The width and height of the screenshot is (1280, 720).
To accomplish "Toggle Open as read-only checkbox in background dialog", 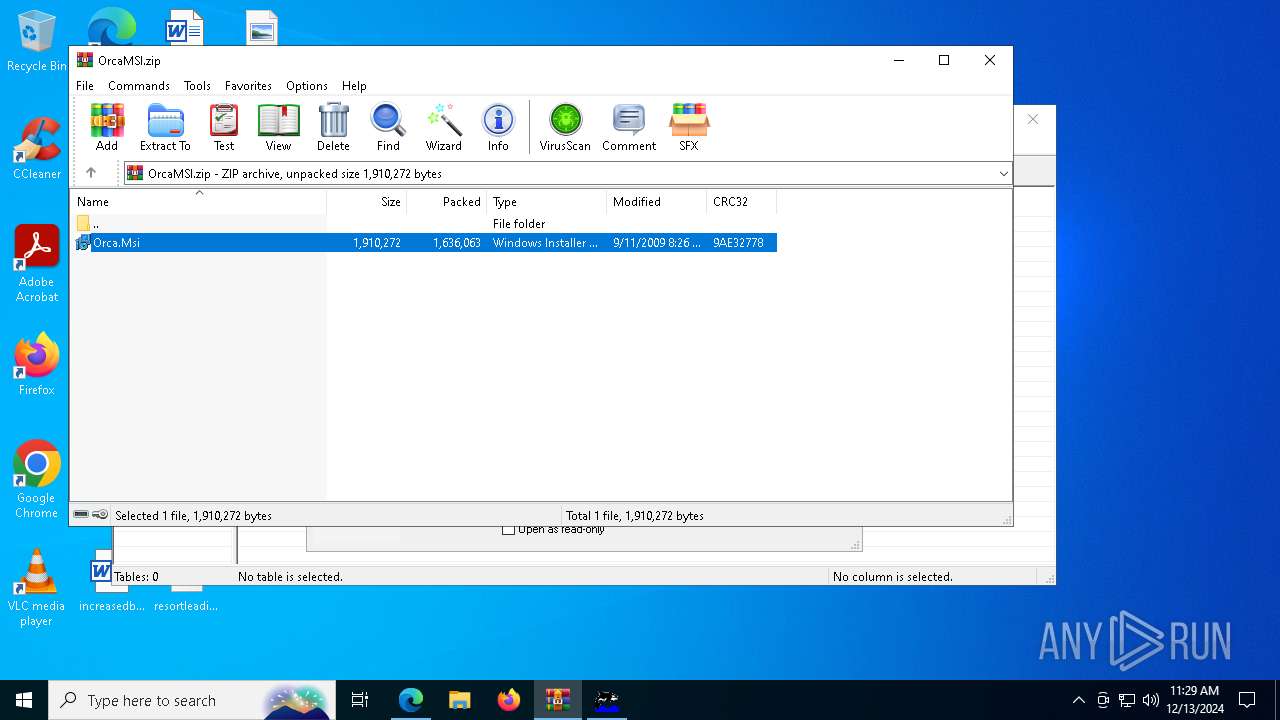I will pyautogui.click(x=508, y=530).
